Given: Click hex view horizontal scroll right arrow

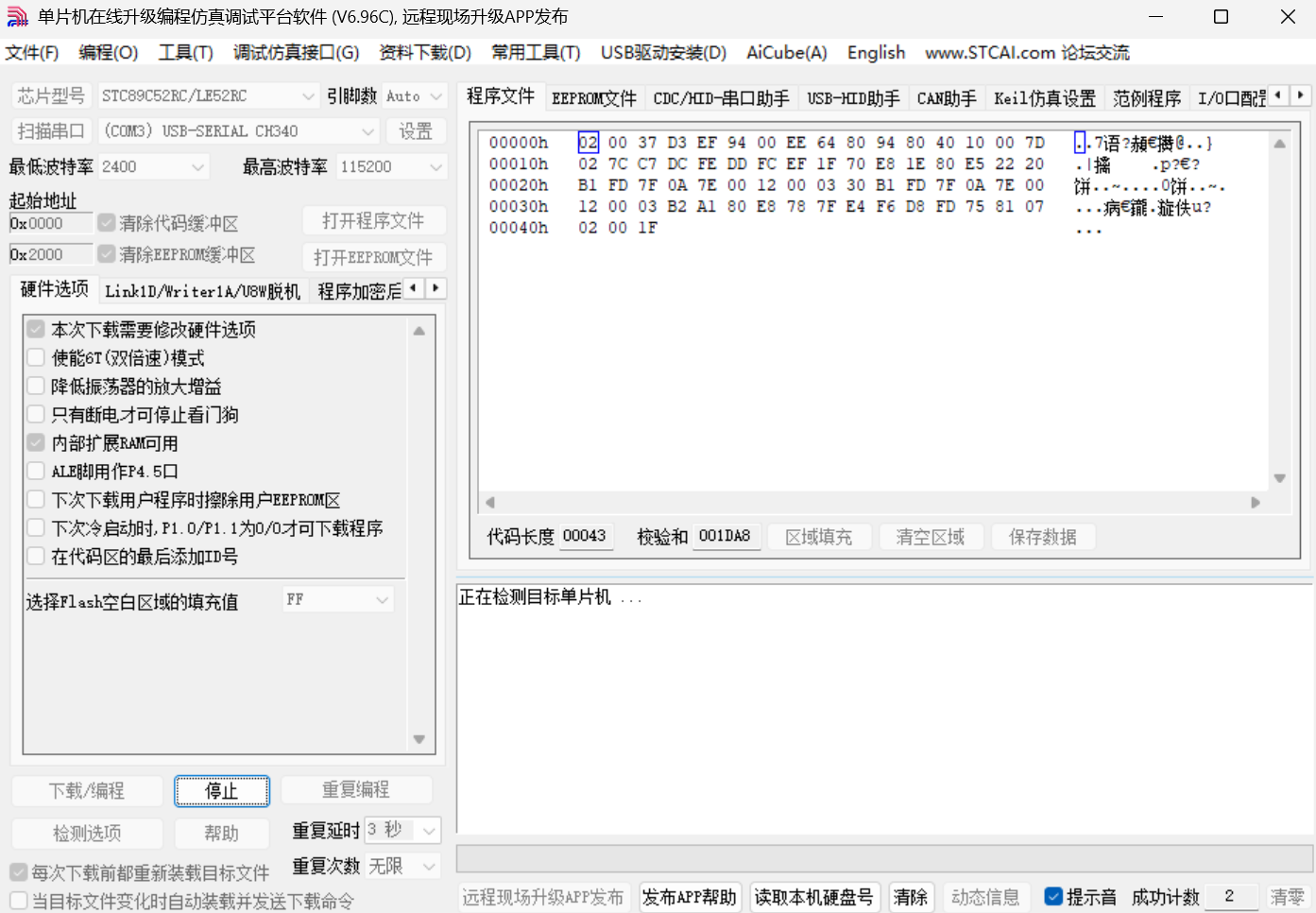Looking at the screenshot, I should pos(1256,502).
